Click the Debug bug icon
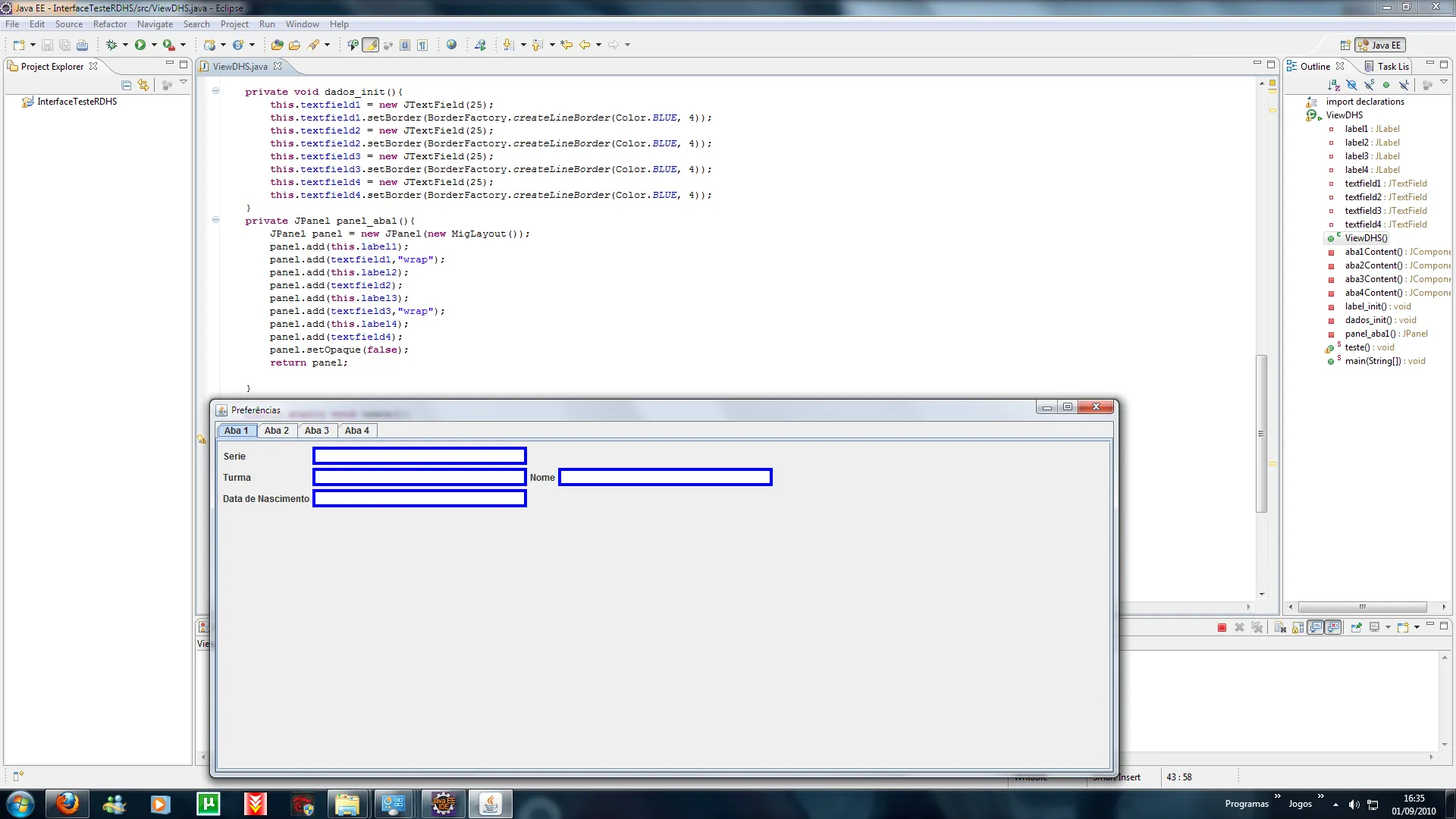1456x819 pixels. click(111, 45)
